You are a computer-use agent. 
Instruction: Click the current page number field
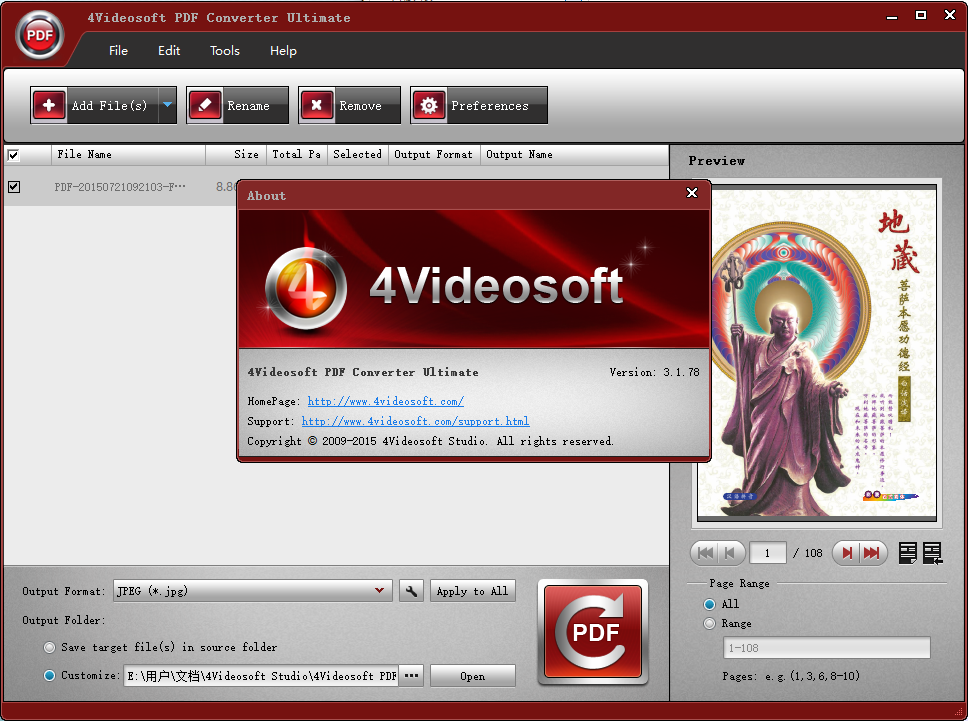[768, 553]
